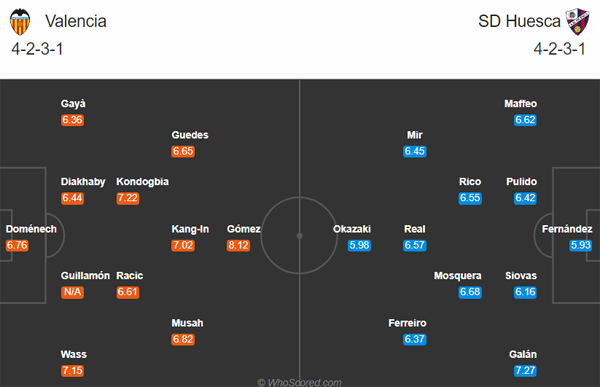The width and height of the screenshot is (600, 387).
Task: Click the SD Huesca club crest icon
Action: tap(578, 21)
